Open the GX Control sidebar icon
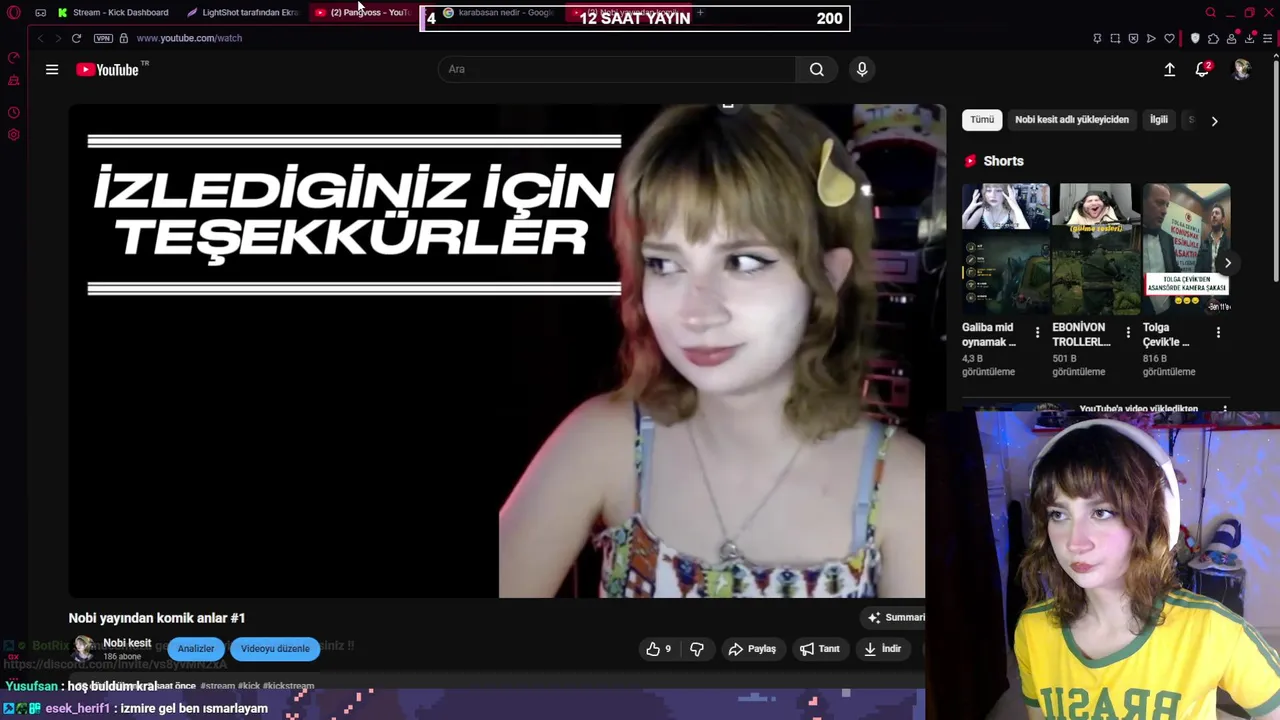 pyautogui.click(x=13, y=58)
